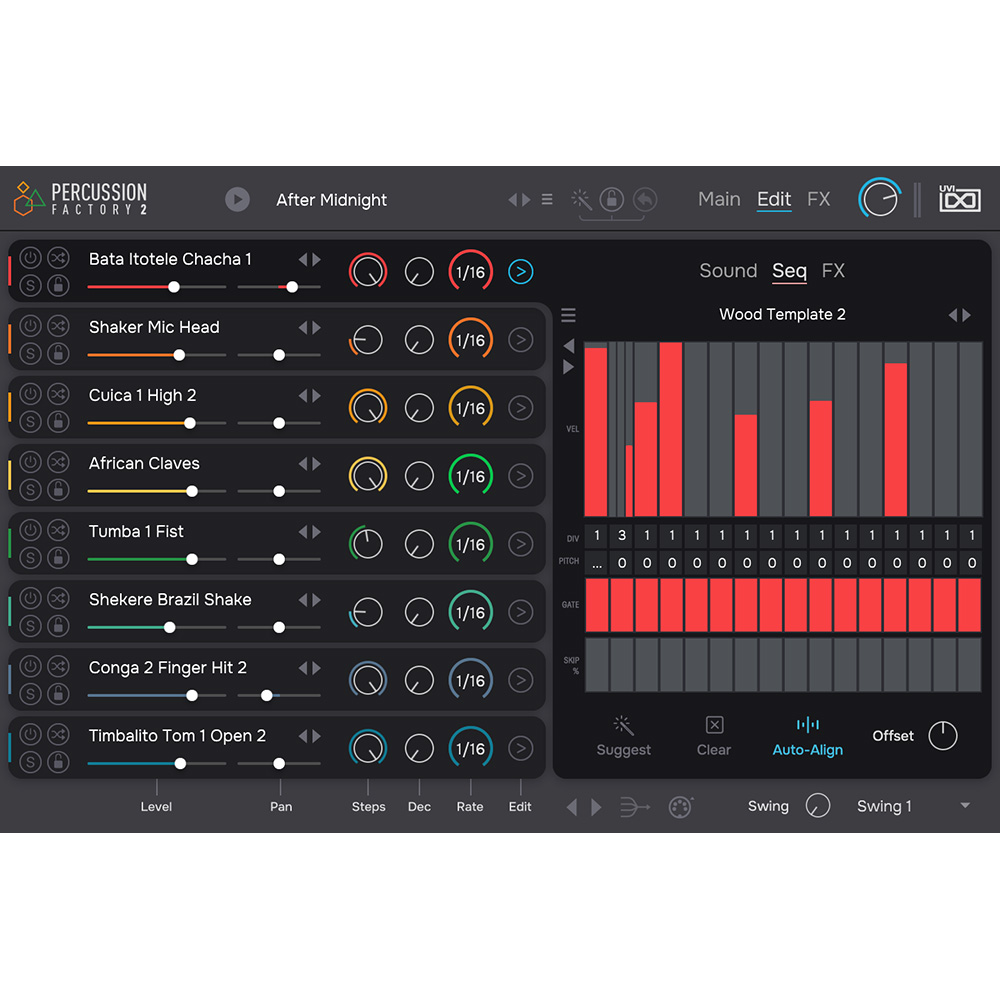1000x1000 pixels.
Task: Toggle the Auto-Align button
Action: pyautogui.click(x=807, y=737)
